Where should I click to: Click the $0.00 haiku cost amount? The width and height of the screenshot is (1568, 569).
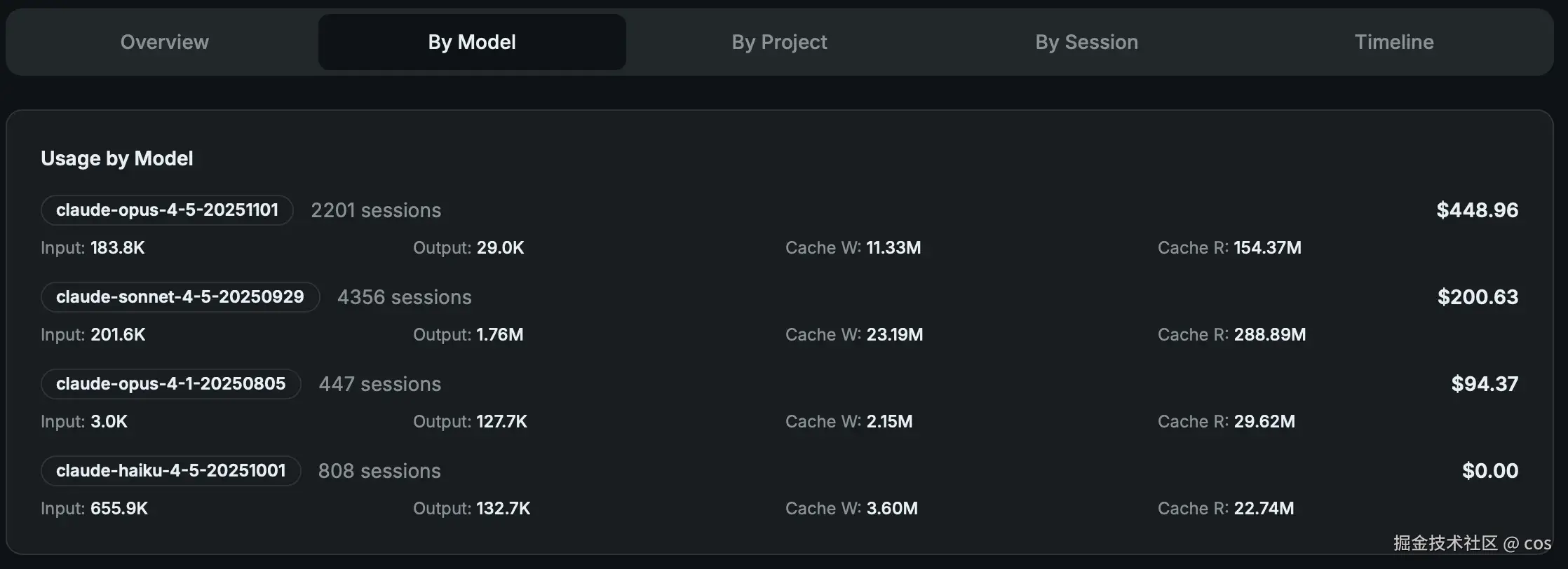pyautogui.click(x=1489, y=471)
